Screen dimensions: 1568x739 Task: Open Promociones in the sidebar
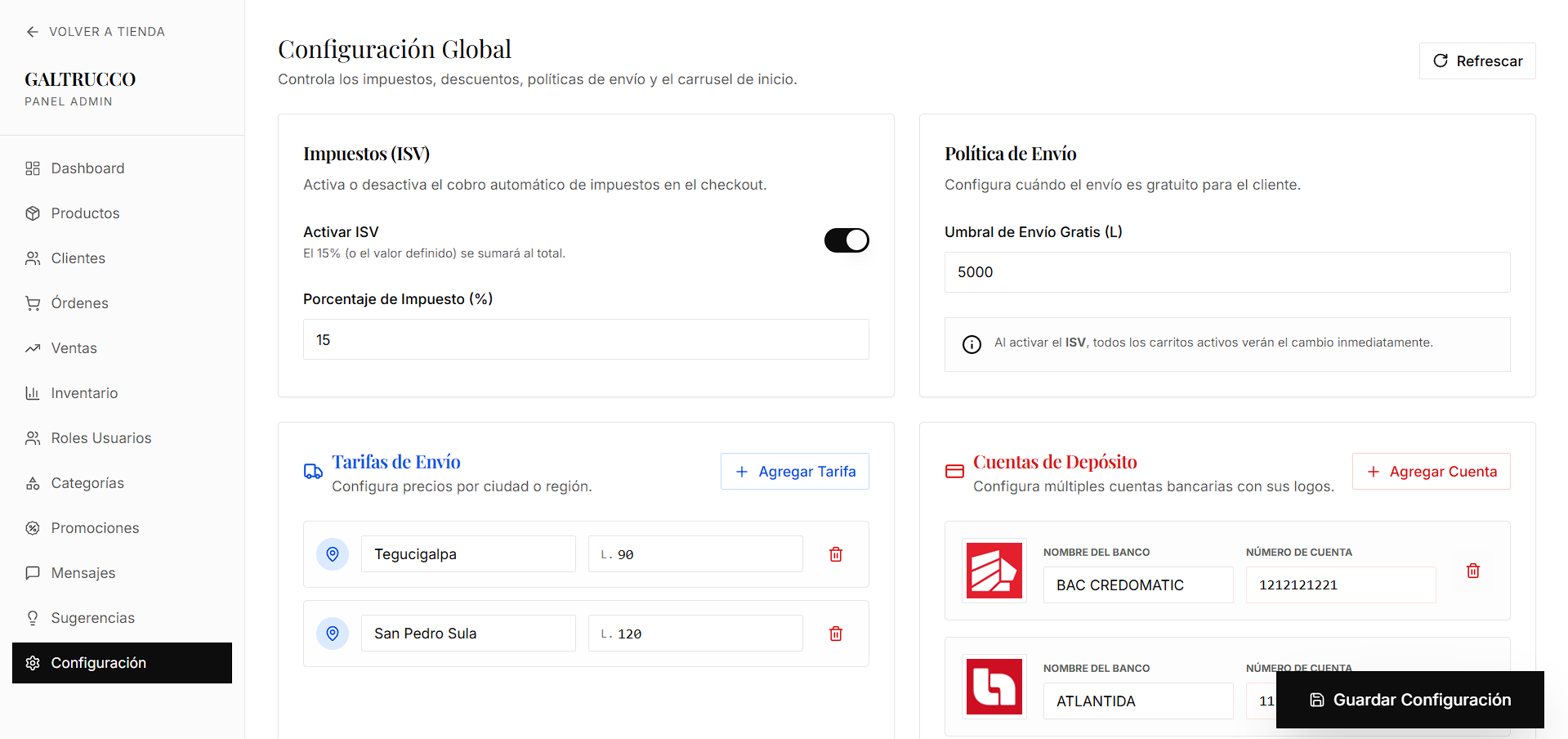[x=95, y=528]
